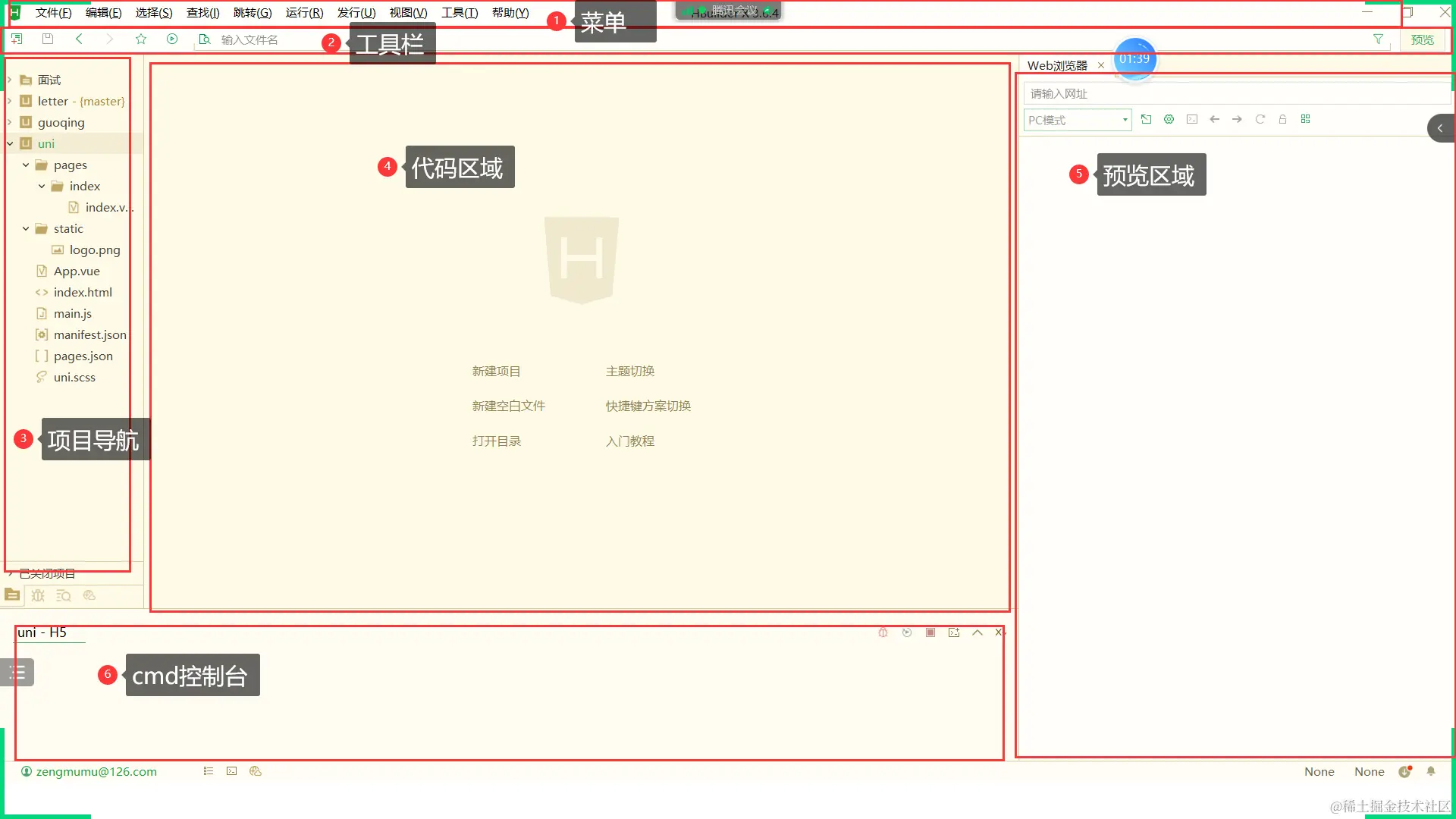Image resolution: width=1456 pixels, height=819 pixels.
Task: Expand the letter project node
Action: coord(10,101)
